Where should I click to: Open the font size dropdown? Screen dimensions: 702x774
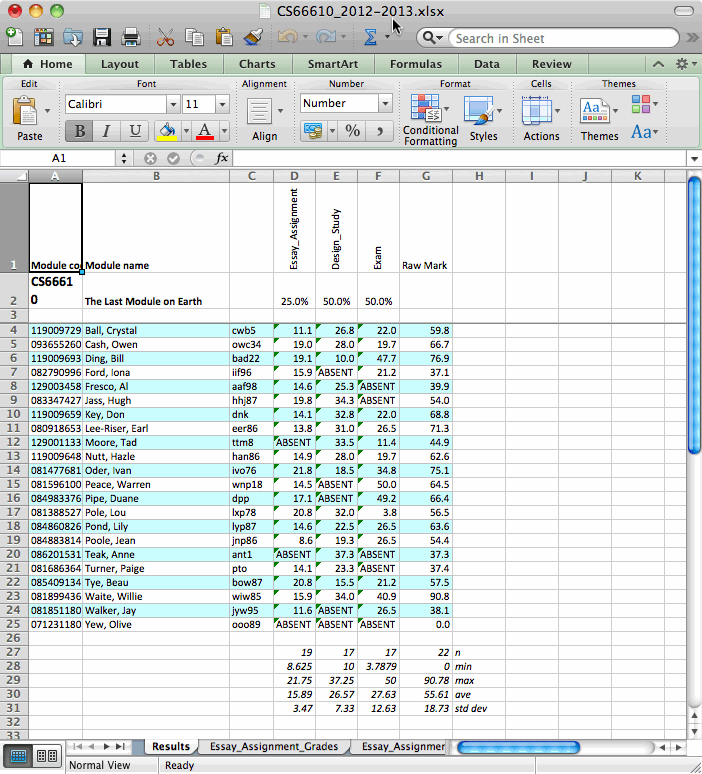point(222,105)
